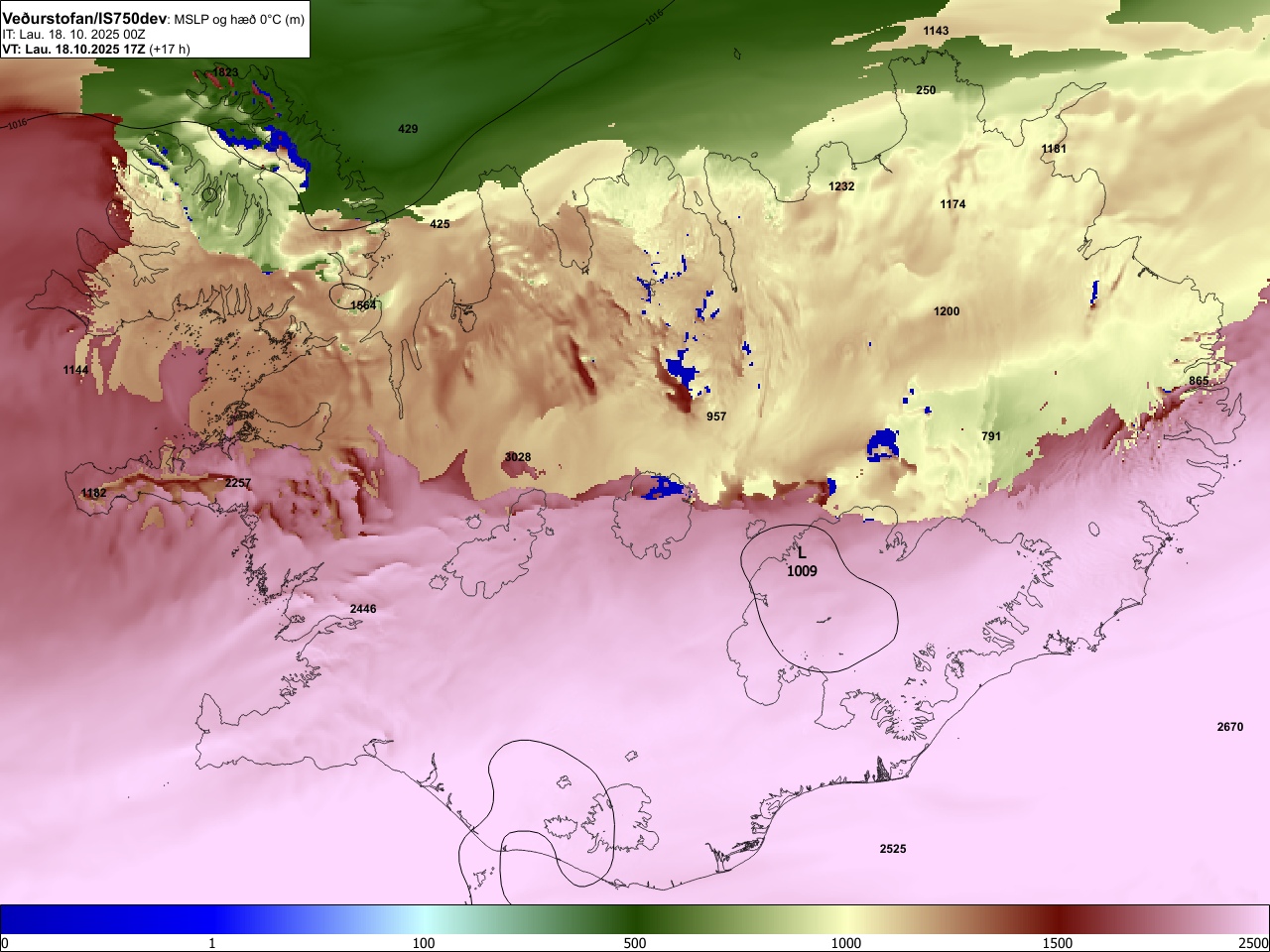The image size is (1270, 952).
Task: Click the 1200 height label
Action: pyautogui.click(x=947, y=311)
